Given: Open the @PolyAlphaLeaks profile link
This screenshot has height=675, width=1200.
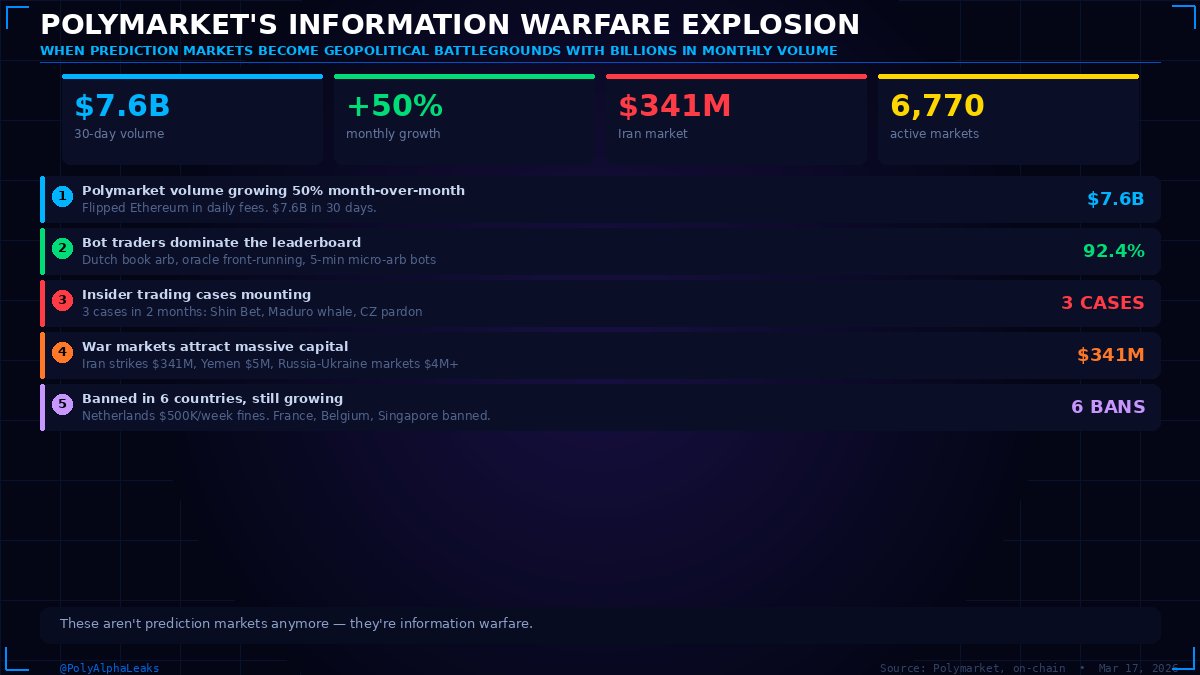Looking at the screenshot, I should click(x=111, y=668).
